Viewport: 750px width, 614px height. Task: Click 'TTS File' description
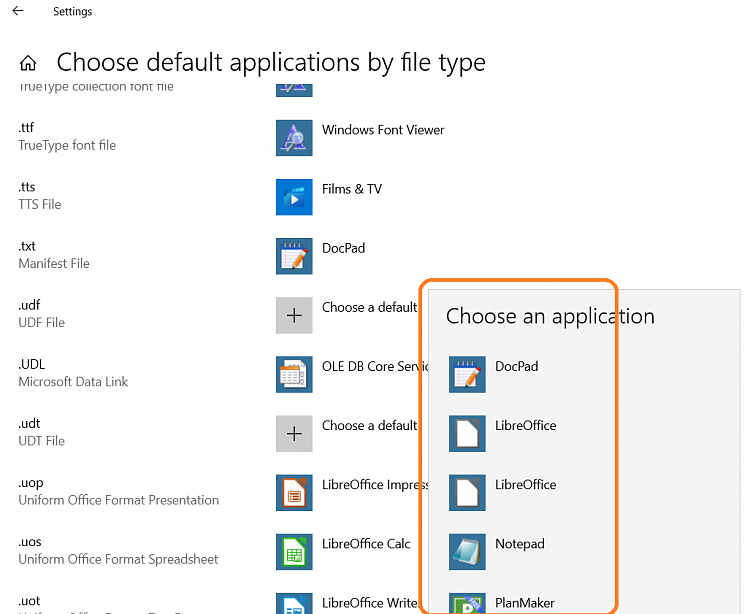click(40, 204)
